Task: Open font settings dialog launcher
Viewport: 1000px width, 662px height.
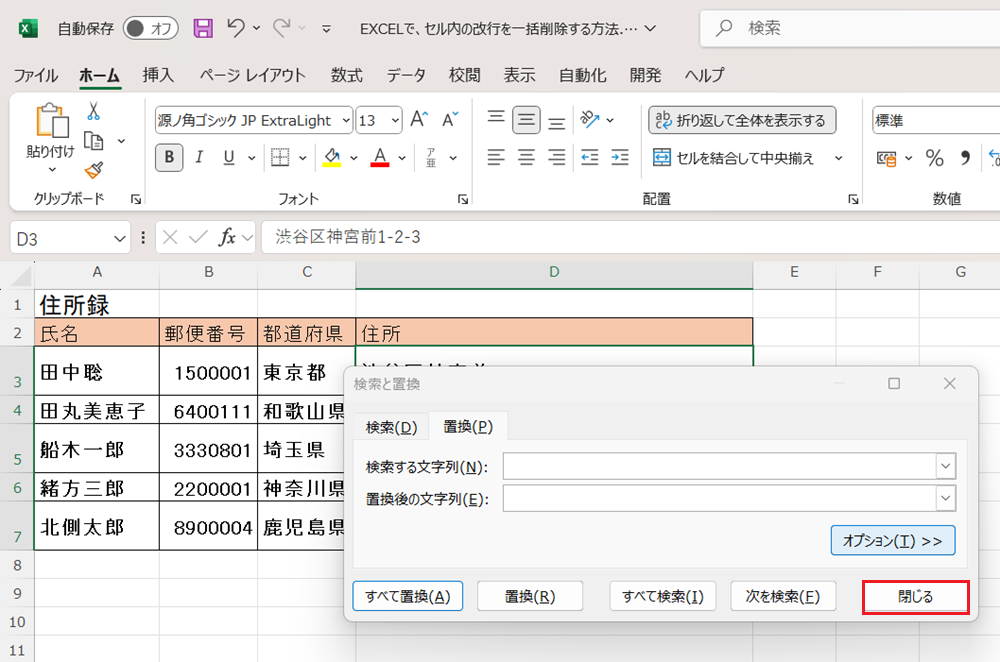Action: [463, 200]
